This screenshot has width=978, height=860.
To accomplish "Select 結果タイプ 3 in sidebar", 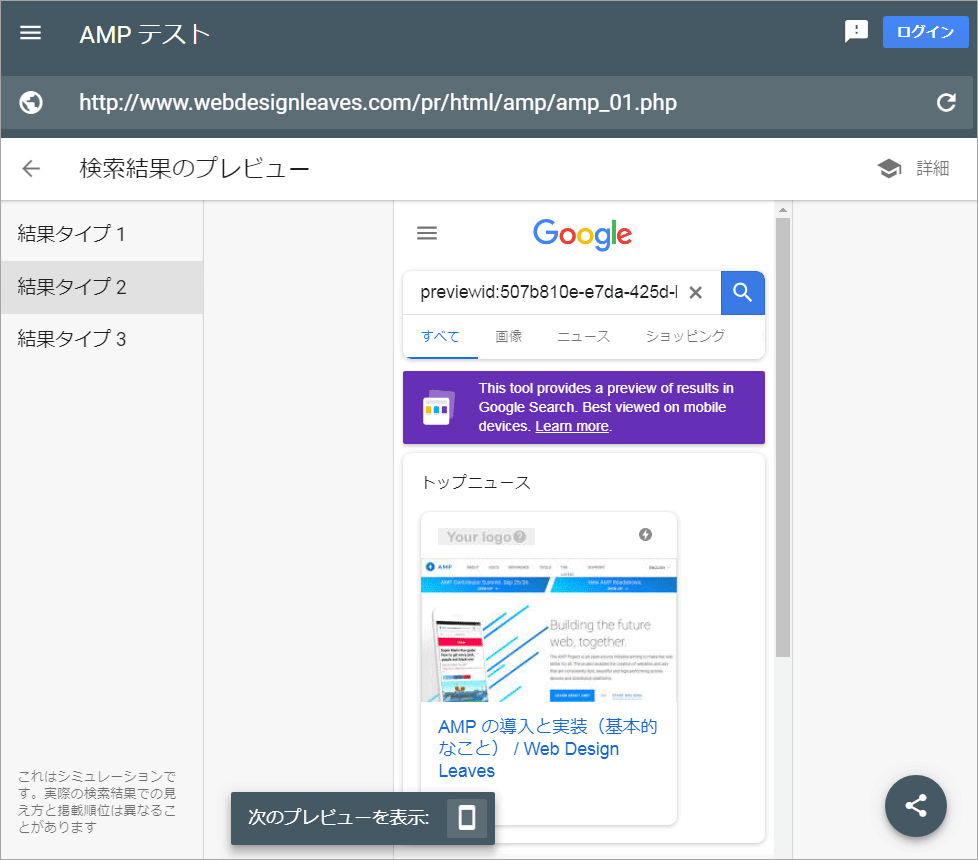I will point(72,339).
